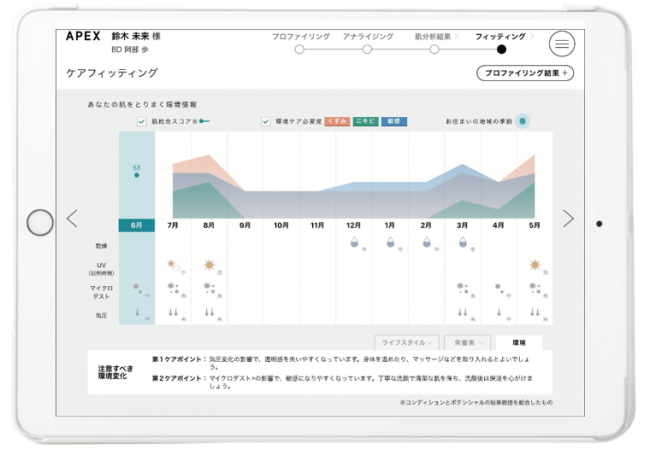Click the 第1ケアポイント heading
The image size is (650, 455).
(177, 359)
